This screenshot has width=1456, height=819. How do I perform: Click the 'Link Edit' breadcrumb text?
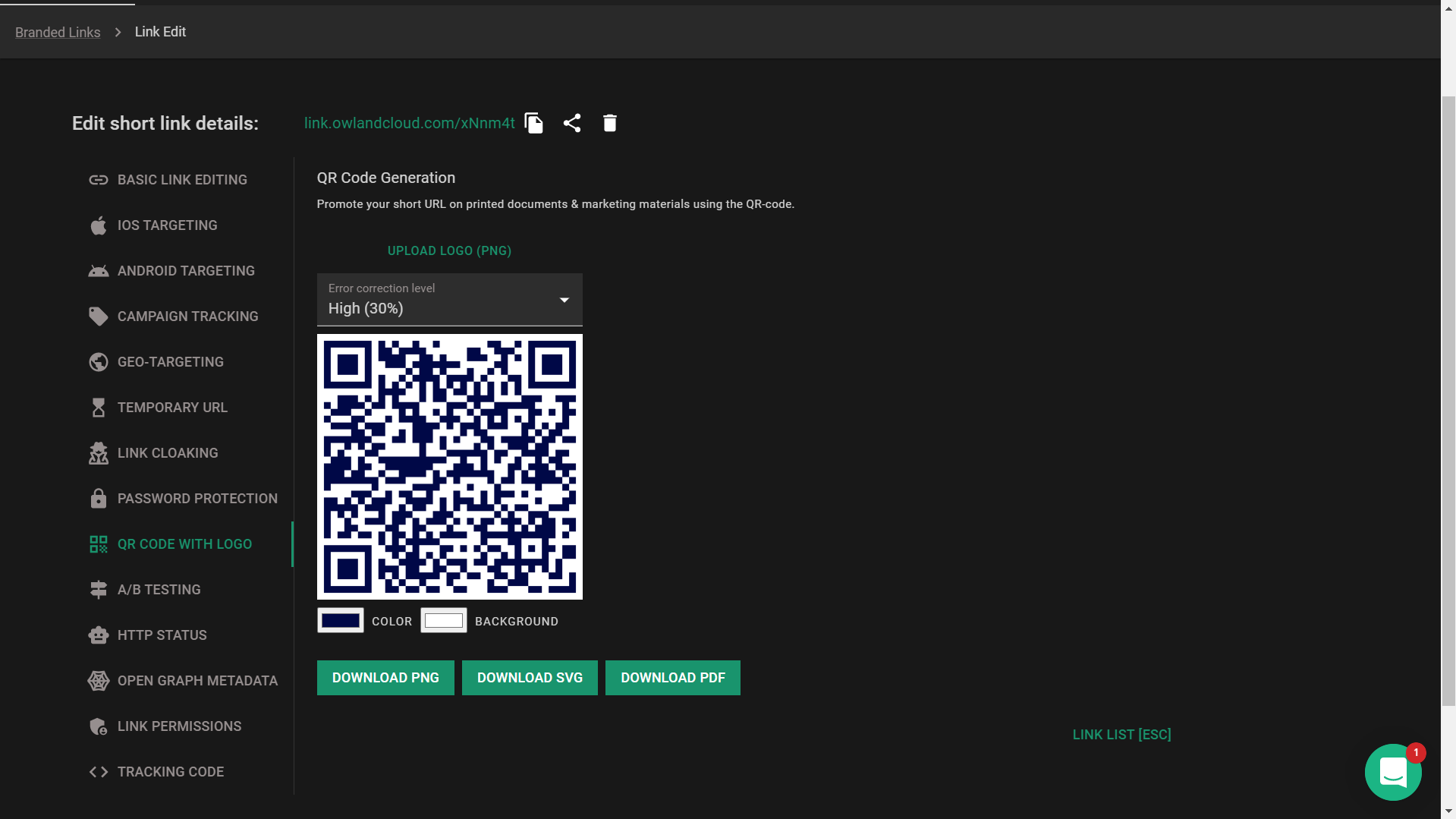[160, 32]
